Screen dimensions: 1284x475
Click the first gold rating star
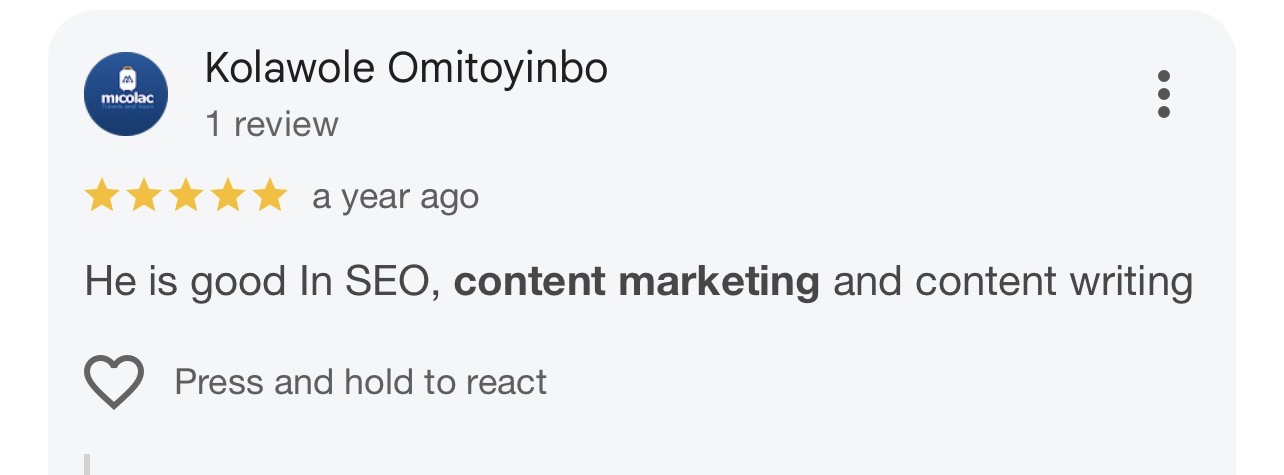pyautogui.click(x=102, y=197)
